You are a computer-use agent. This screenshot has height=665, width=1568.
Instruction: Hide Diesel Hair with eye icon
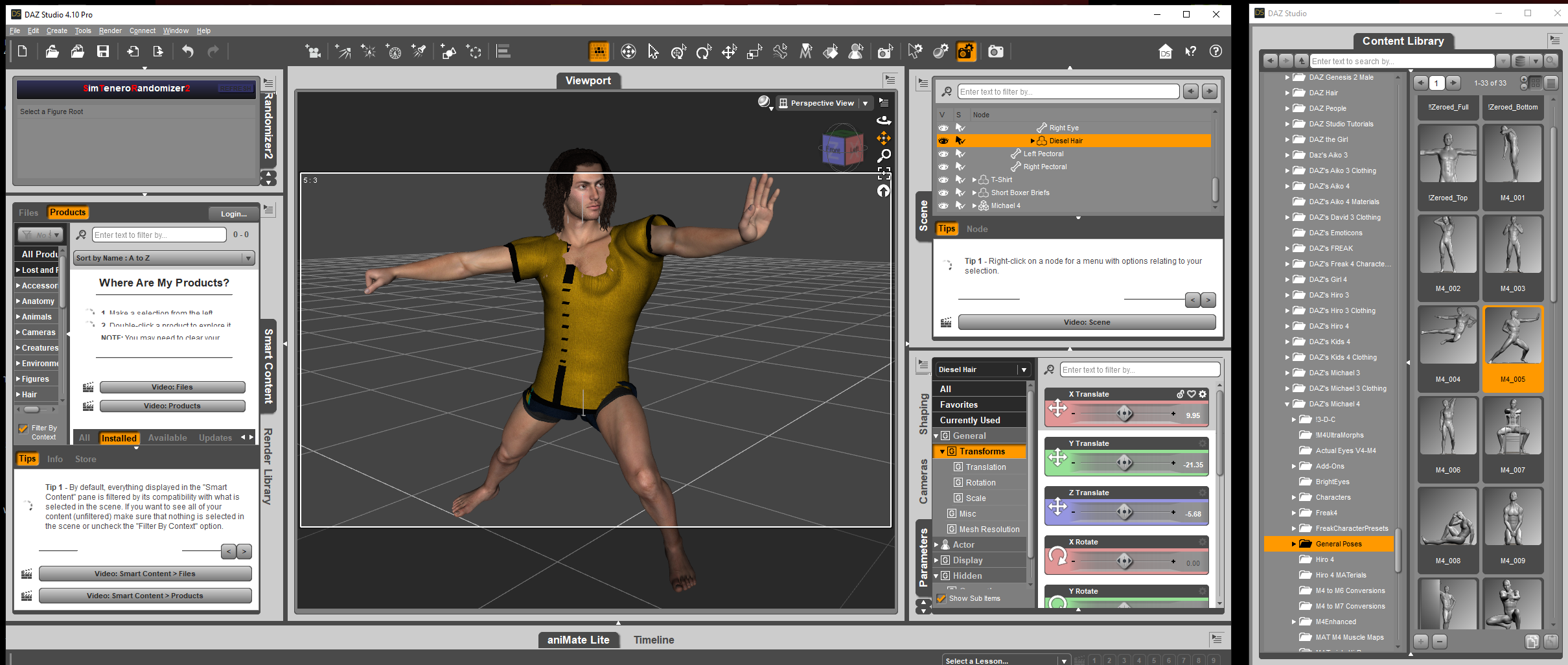click(943, 141)
